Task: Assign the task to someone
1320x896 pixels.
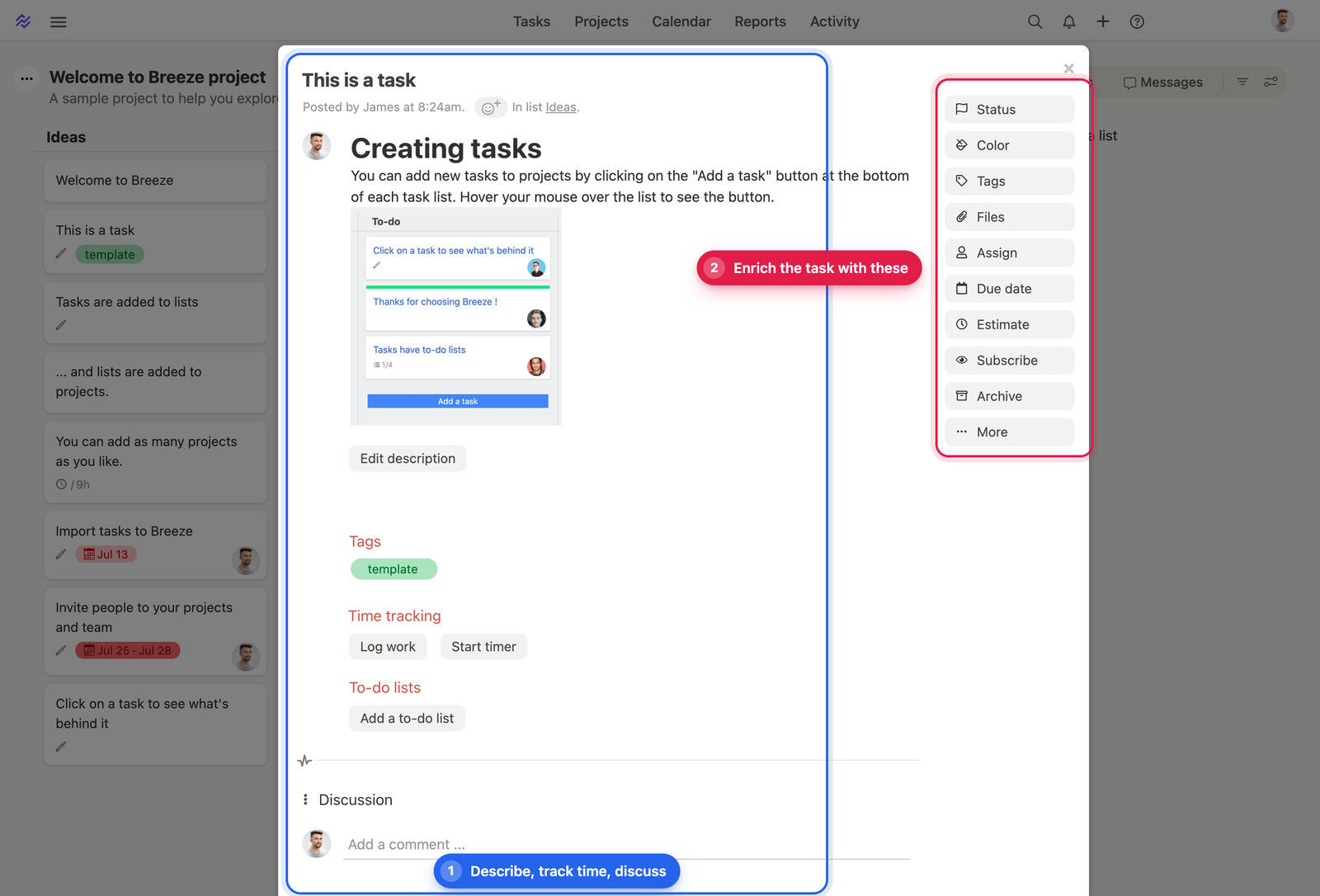Action: [1010, 253]
